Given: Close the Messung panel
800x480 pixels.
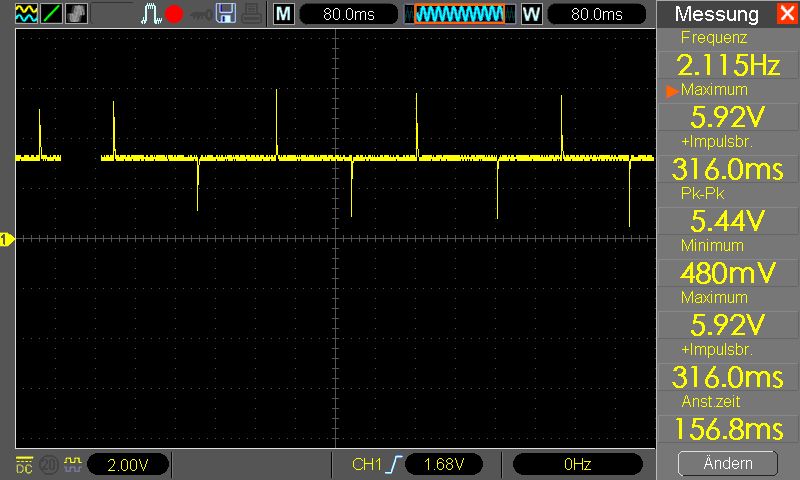Looking at the screenshot, I should (787, 13).
